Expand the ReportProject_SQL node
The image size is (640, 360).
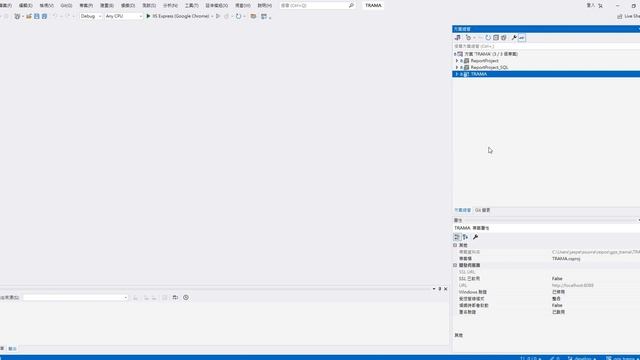tap(457, 67)
